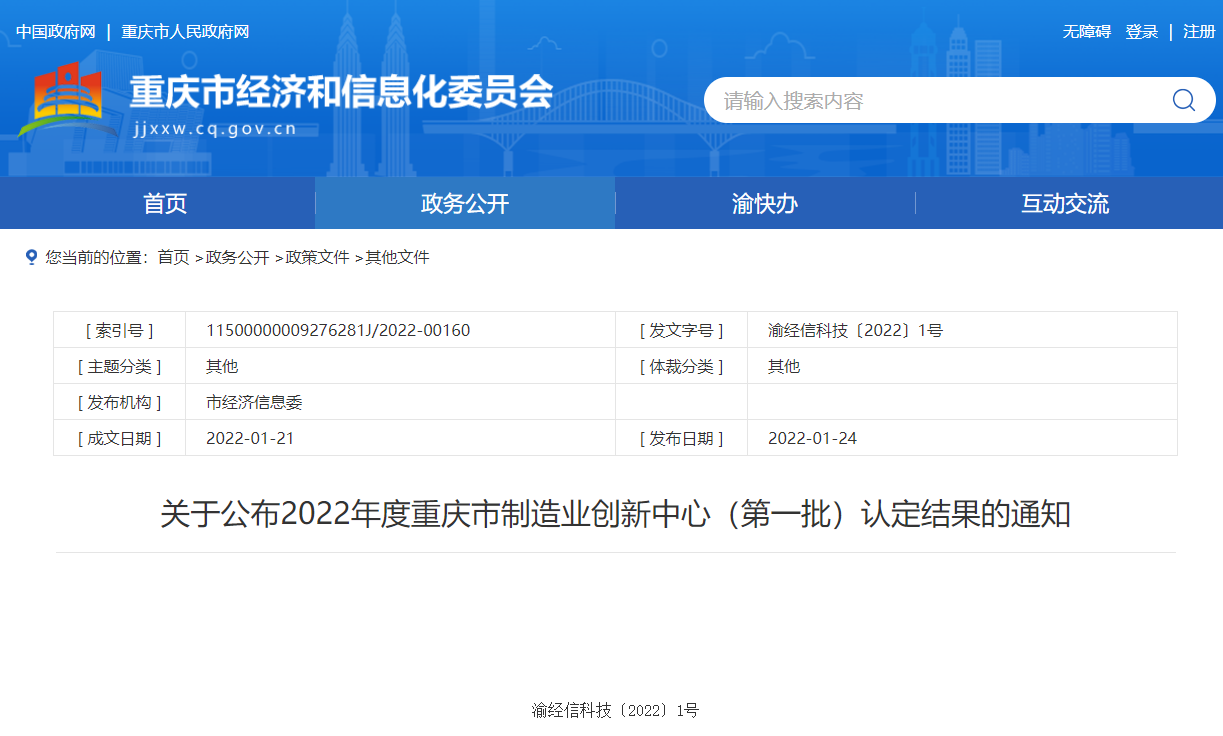Open the 首页 navigation tab
Viewport: 1223px width, 736px height.
[x=165, y=204]
